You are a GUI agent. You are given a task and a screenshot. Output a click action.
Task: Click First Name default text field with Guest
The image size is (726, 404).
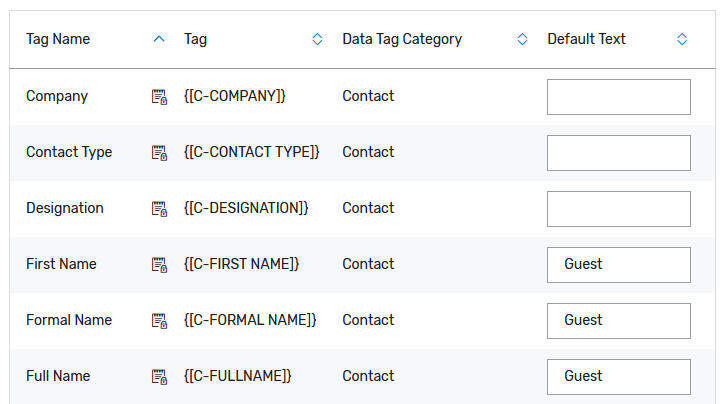(x=618, y=265)
